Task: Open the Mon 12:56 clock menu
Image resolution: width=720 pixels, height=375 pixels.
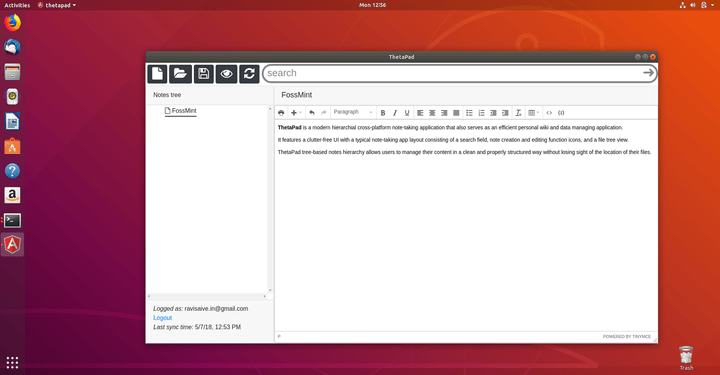Action: [x=372, y=5]
